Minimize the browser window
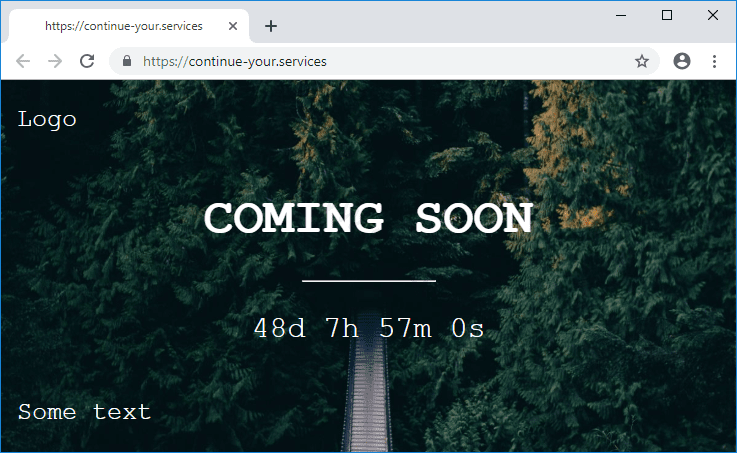Screen dimensions: 737x453 [x=621, y=16]
